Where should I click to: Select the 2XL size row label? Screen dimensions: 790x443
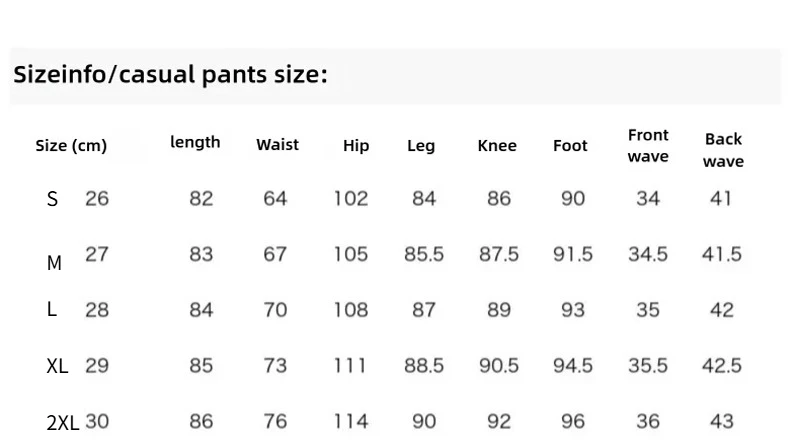(x=63, y=423)
